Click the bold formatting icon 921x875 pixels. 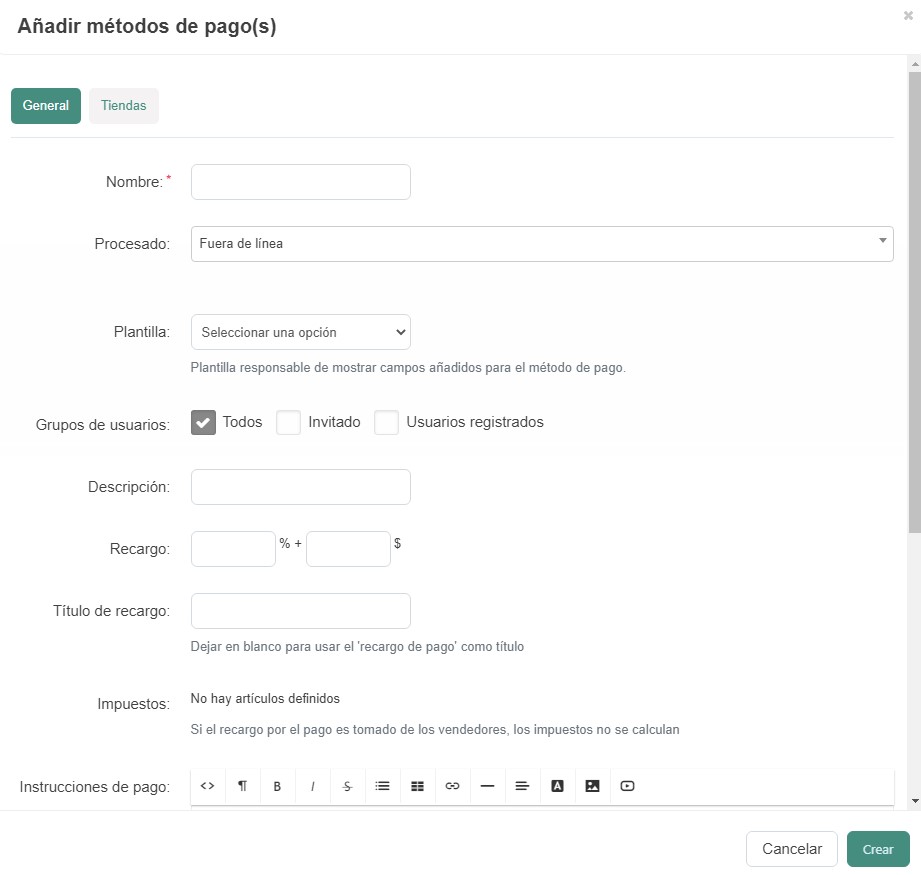pyautogui.click(x=277, y=786)
